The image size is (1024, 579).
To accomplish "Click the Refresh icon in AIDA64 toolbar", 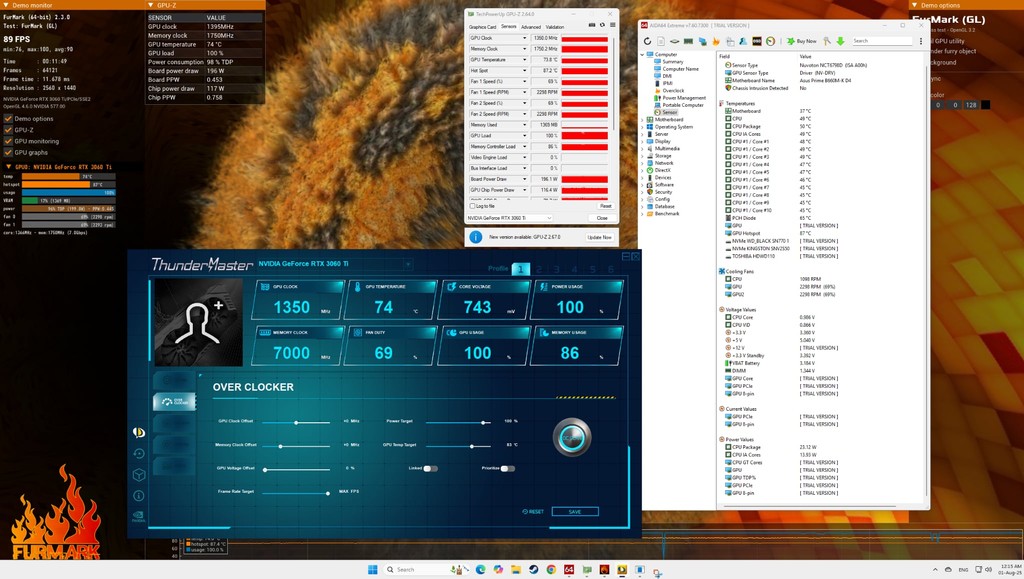I will [647, 41].
